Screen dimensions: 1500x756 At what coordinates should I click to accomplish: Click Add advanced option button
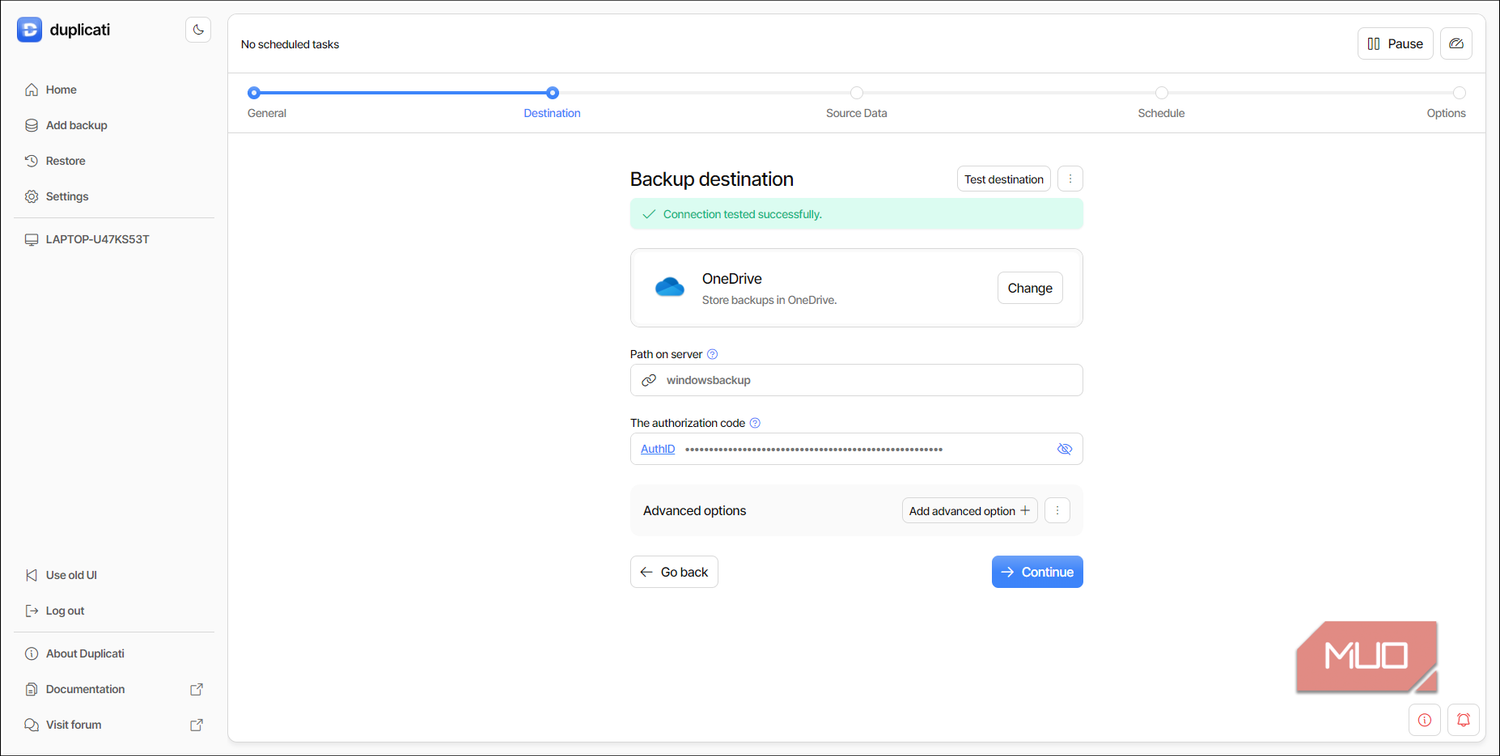point(969,511)
